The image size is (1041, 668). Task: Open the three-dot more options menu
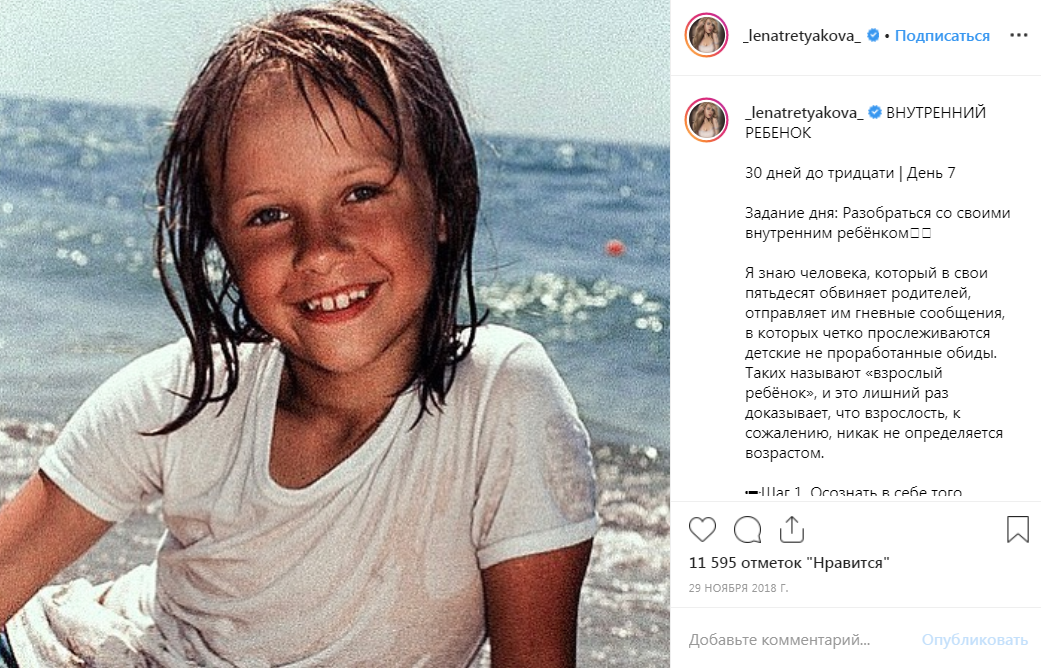(1018, 36)
